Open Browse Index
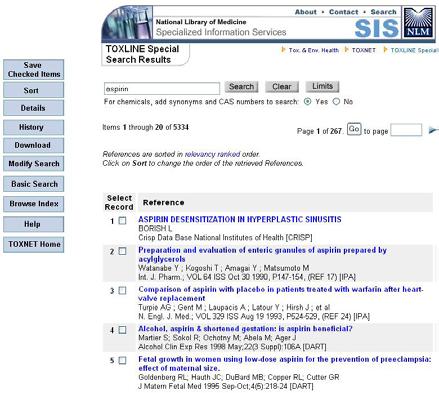Image resolution: width=439 pixels, height=393 pixels. pyautogui.click(x=34, y=204)
